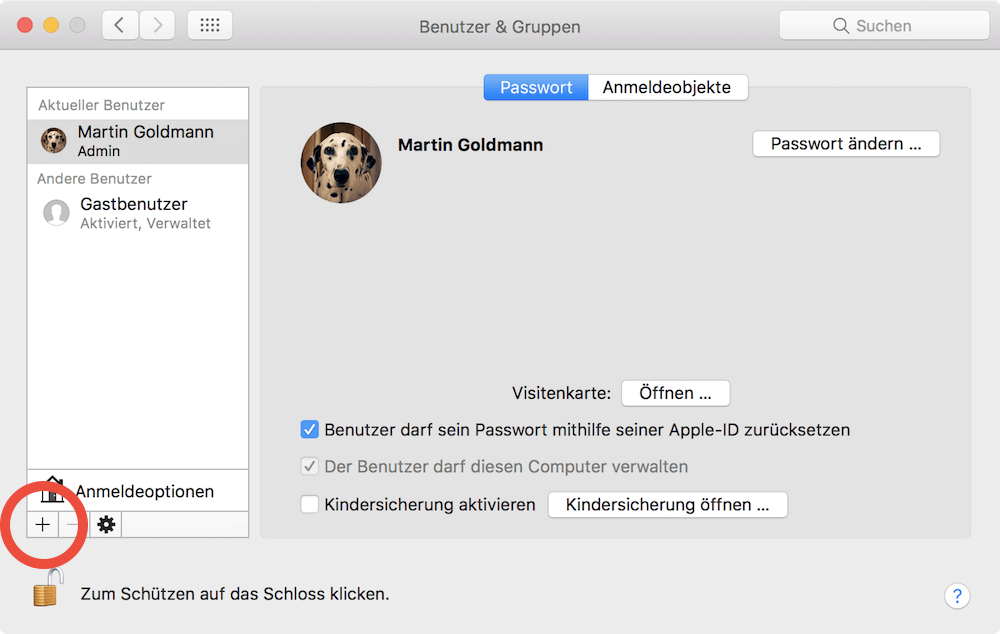Click the magnifier icon in search field
1000x634 pixels.
pyautogui.click(x=841, y=26)
